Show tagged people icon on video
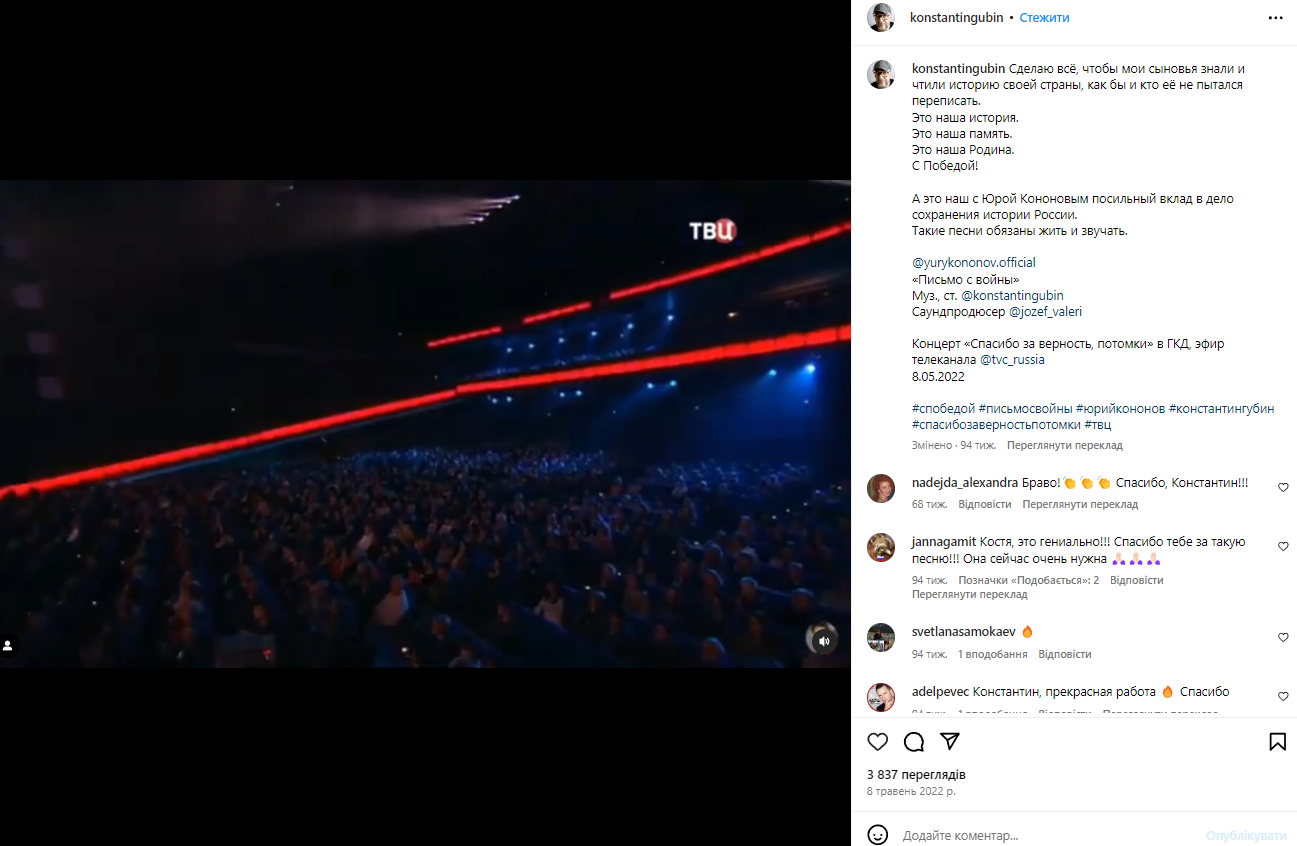Viewport: 1297px width, 846px height. point(8,646)
